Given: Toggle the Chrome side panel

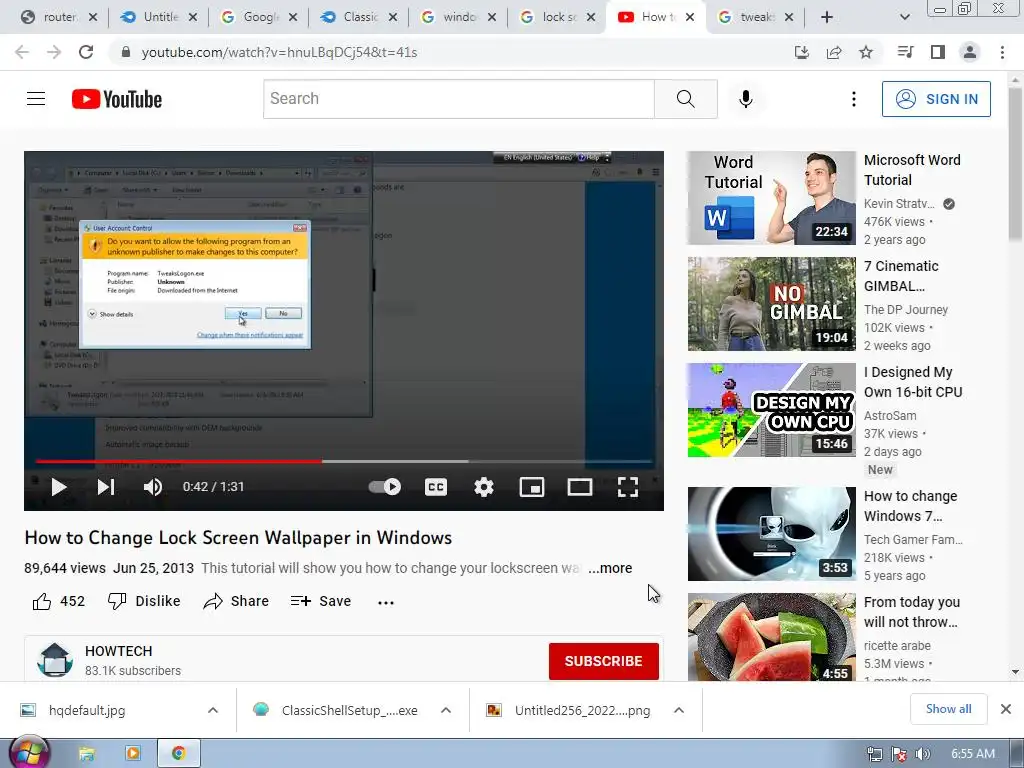Looking at the screenshot, I should 938,52.
